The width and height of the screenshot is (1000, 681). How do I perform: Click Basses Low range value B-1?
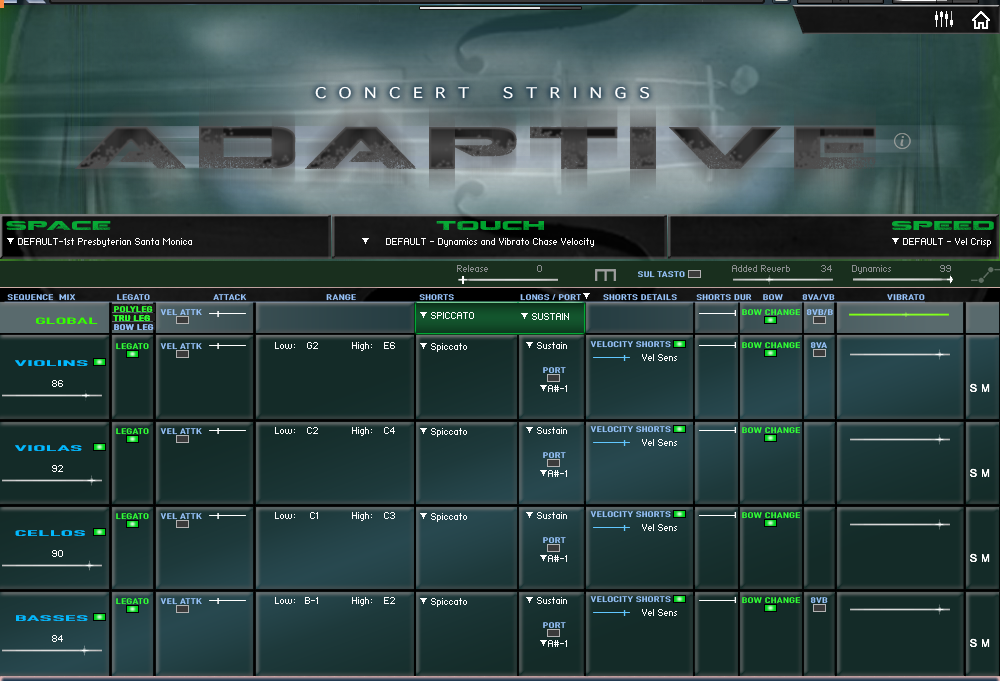312,601
